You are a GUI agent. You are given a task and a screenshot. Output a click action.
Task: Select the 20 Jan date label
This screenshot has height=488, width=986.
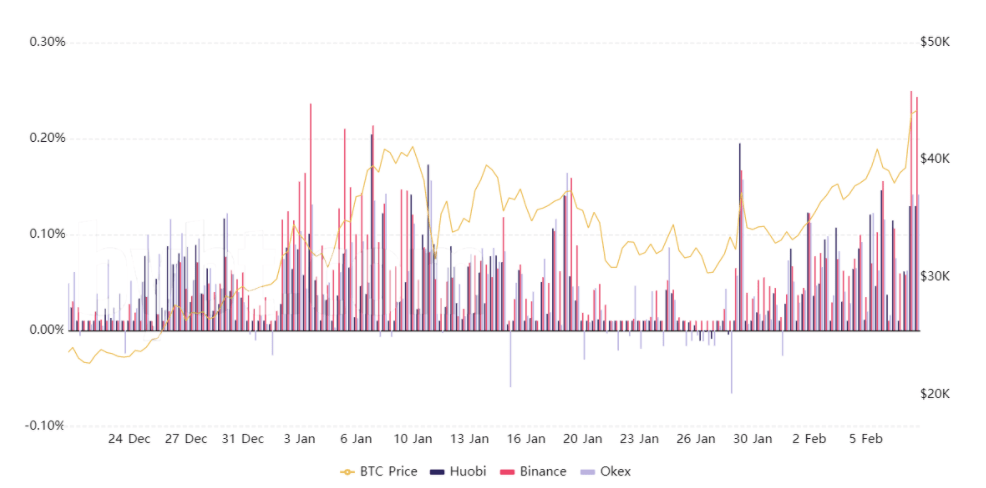[x=585, y=439]
